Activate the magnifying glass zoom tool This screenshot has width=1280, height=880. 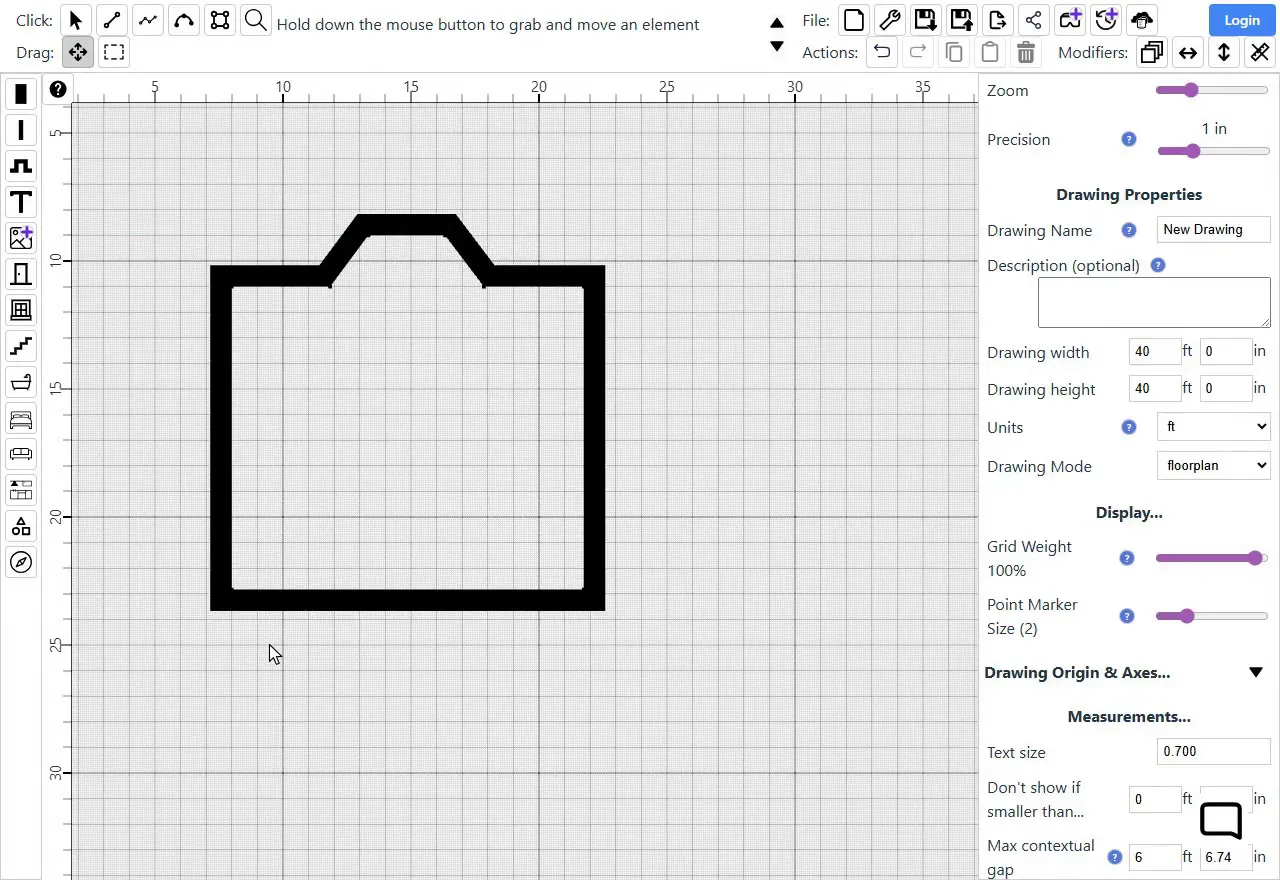[x=256, y=20]
